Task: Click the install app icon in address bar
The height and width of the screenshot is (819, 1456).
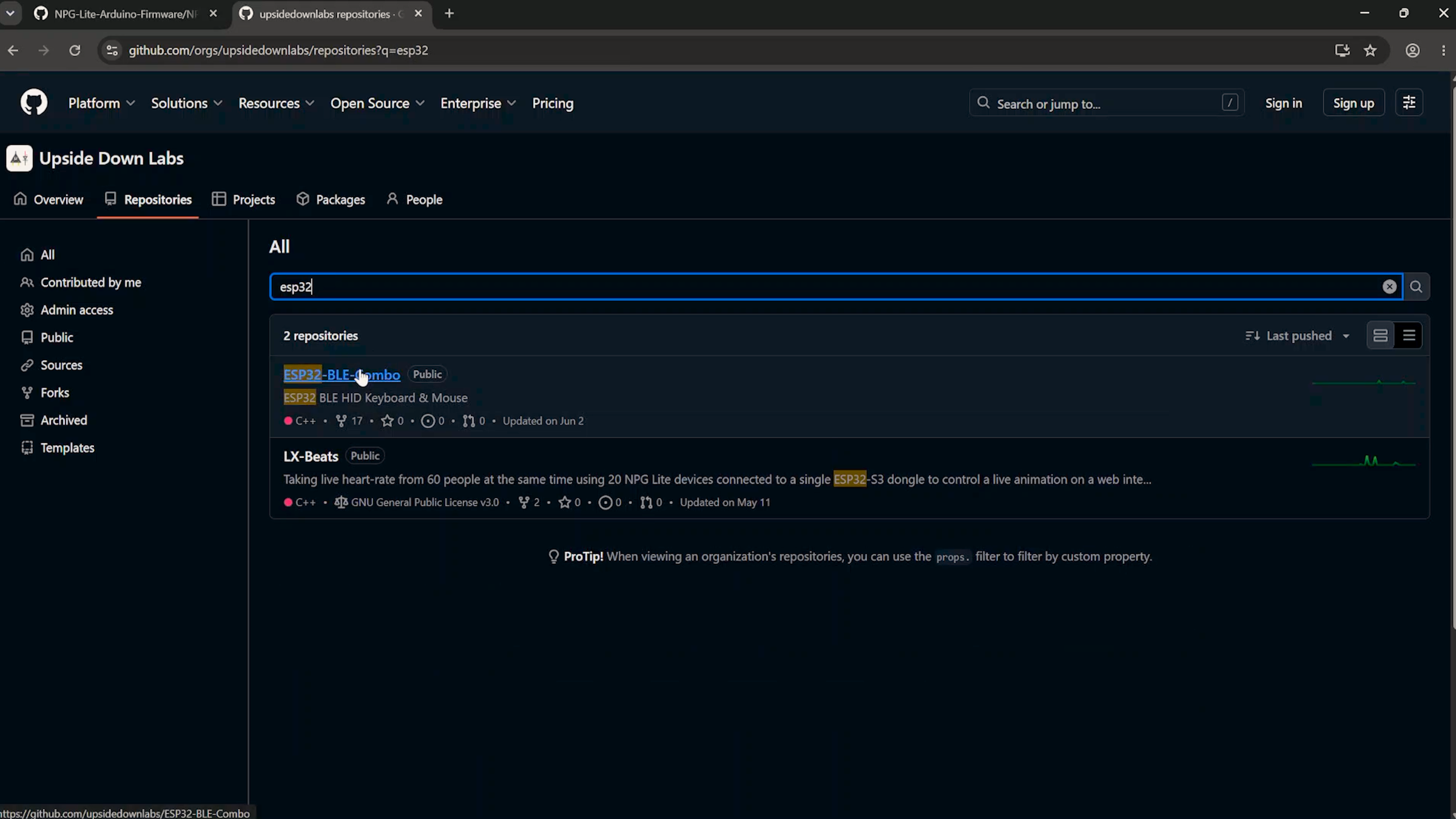Action: (1342, 50)
